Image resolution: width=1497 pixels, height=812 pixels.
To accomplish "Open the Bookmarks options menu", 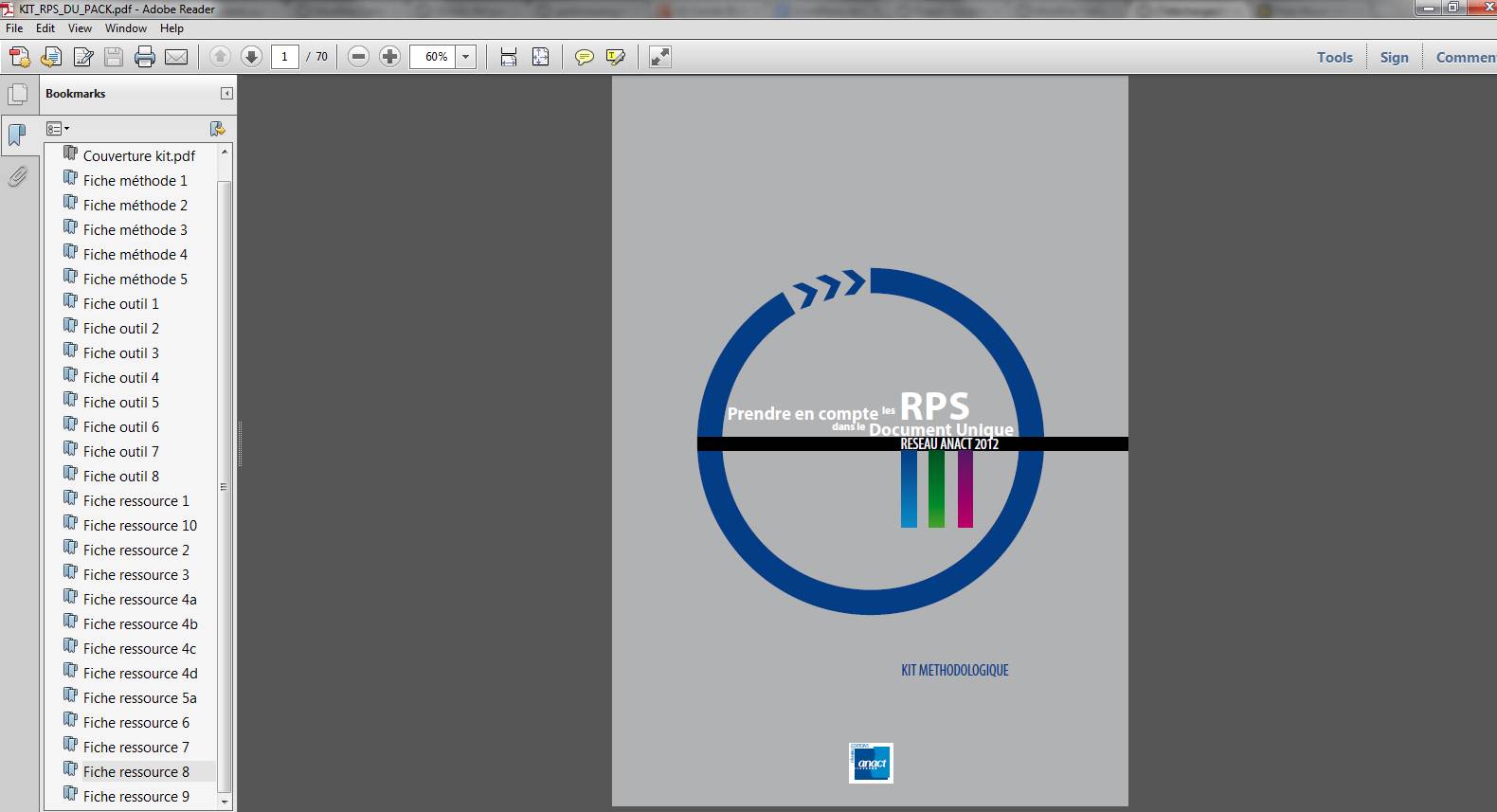I will [x=58, y=129].
